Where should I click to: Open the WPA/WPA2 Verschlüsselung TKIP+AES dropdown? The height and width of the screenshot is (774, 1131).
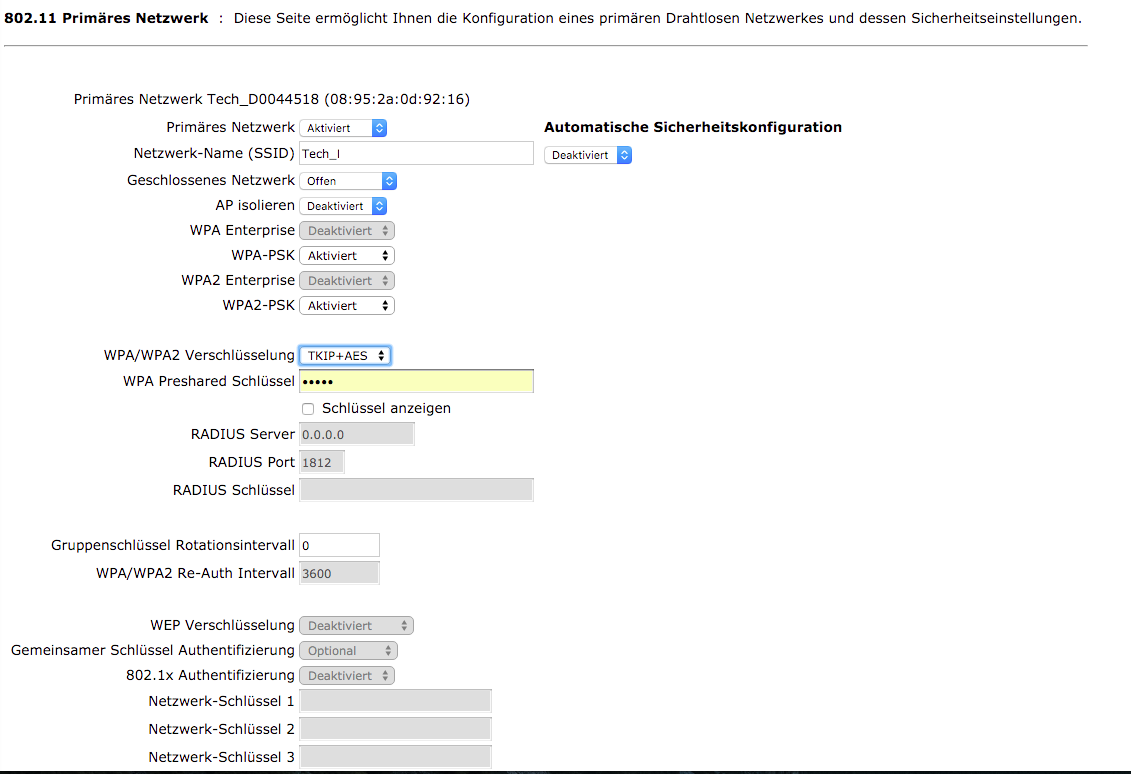click(346, 356)
